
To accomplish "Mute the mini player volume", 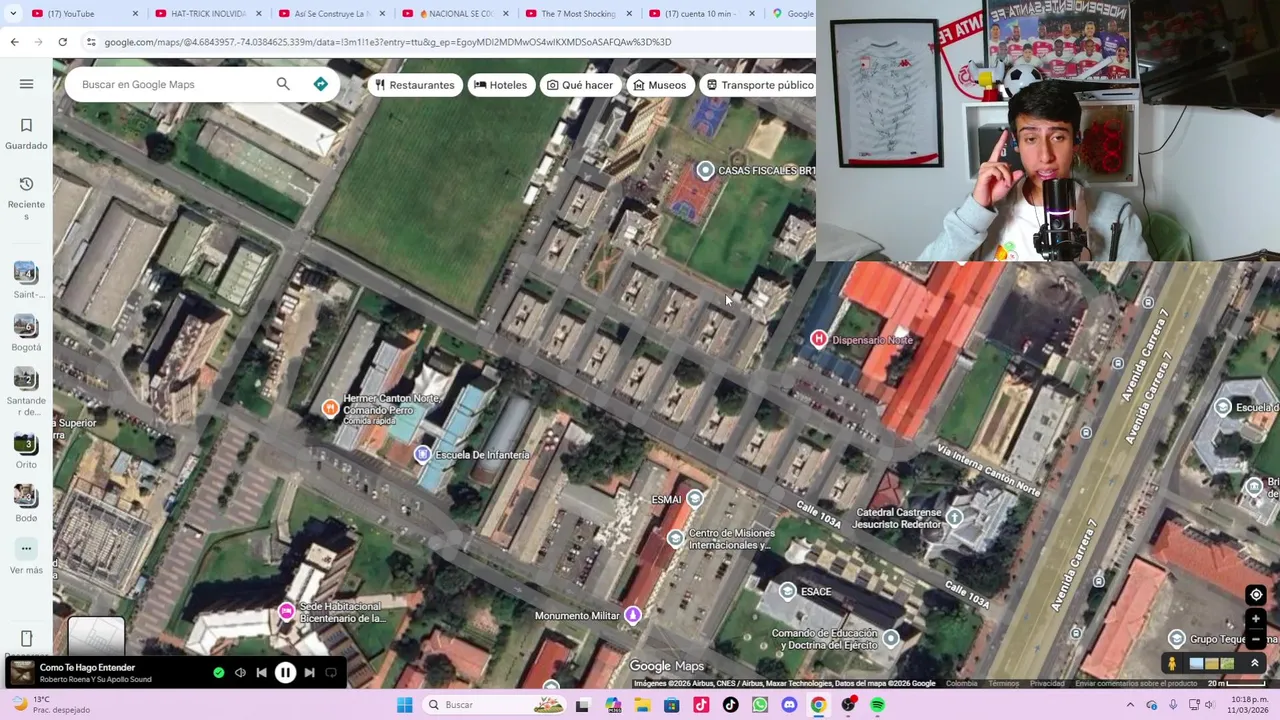I will pyautogui.click(x=240, y=673).
